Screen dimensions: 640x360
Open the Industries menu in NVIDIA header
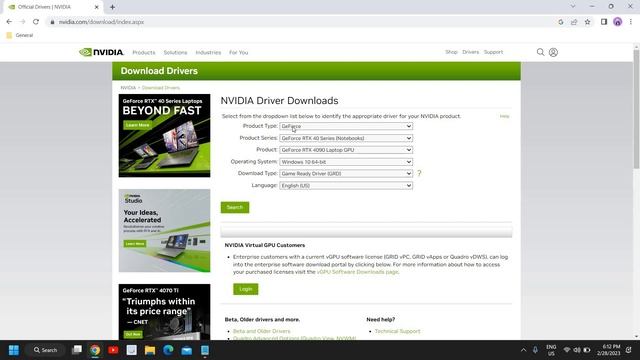pyautogui.click(x=208, y=52)
